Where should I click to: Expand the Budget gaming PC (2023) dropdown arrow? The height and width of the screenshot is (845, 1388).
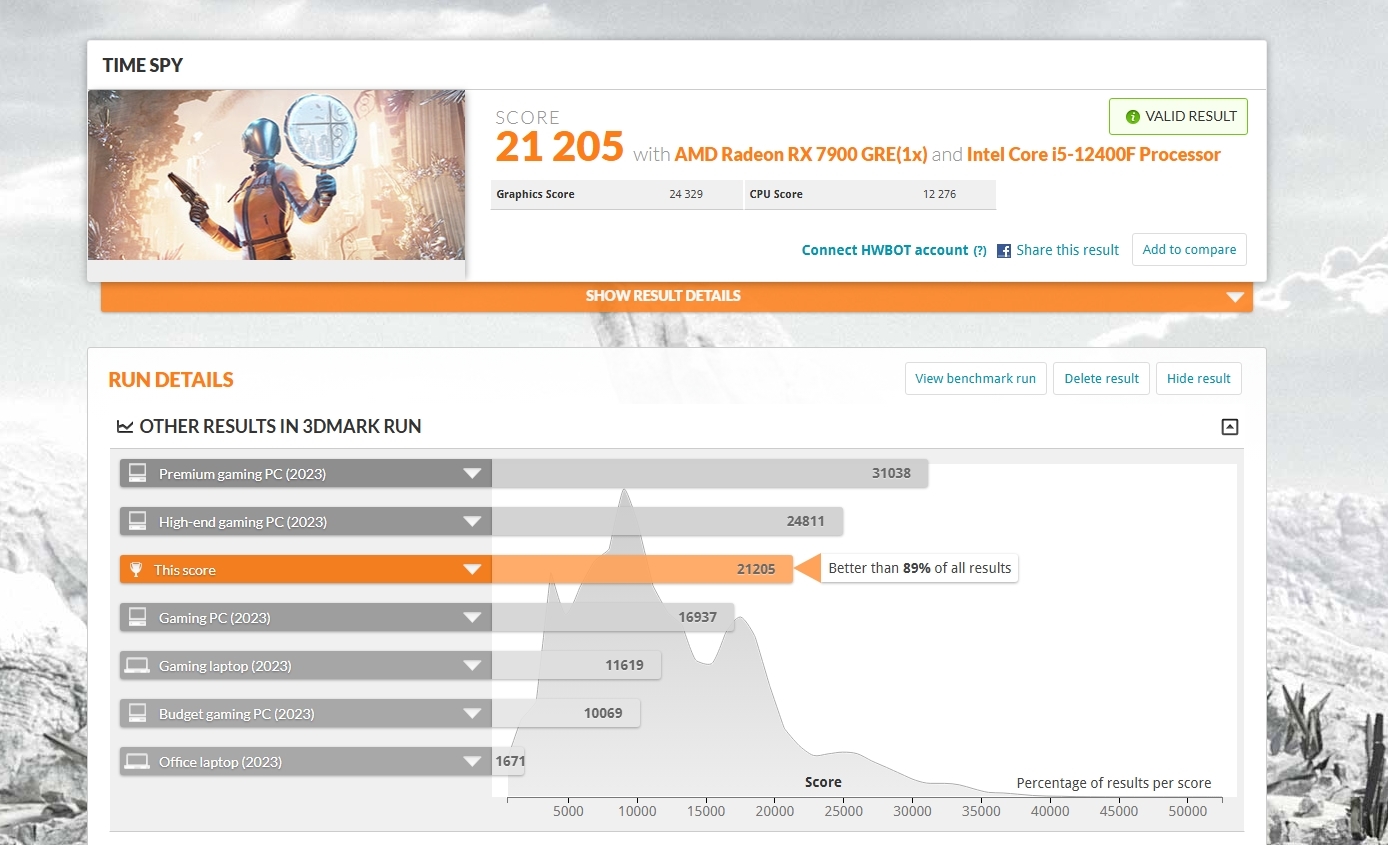[472, 714]
